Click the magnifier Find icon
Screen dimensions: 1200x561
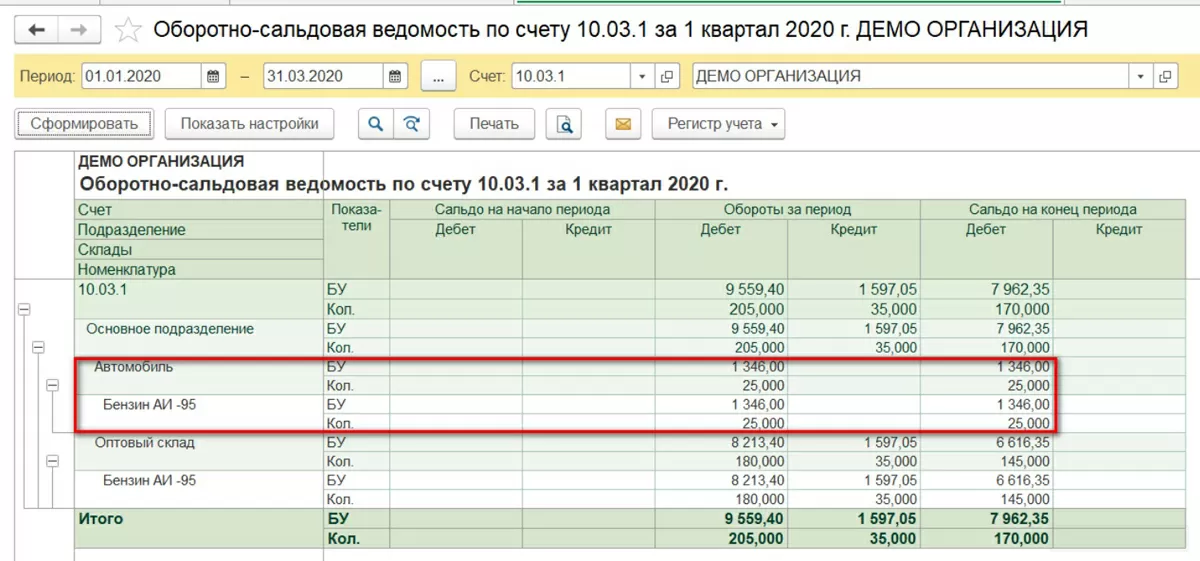[376, 124]
